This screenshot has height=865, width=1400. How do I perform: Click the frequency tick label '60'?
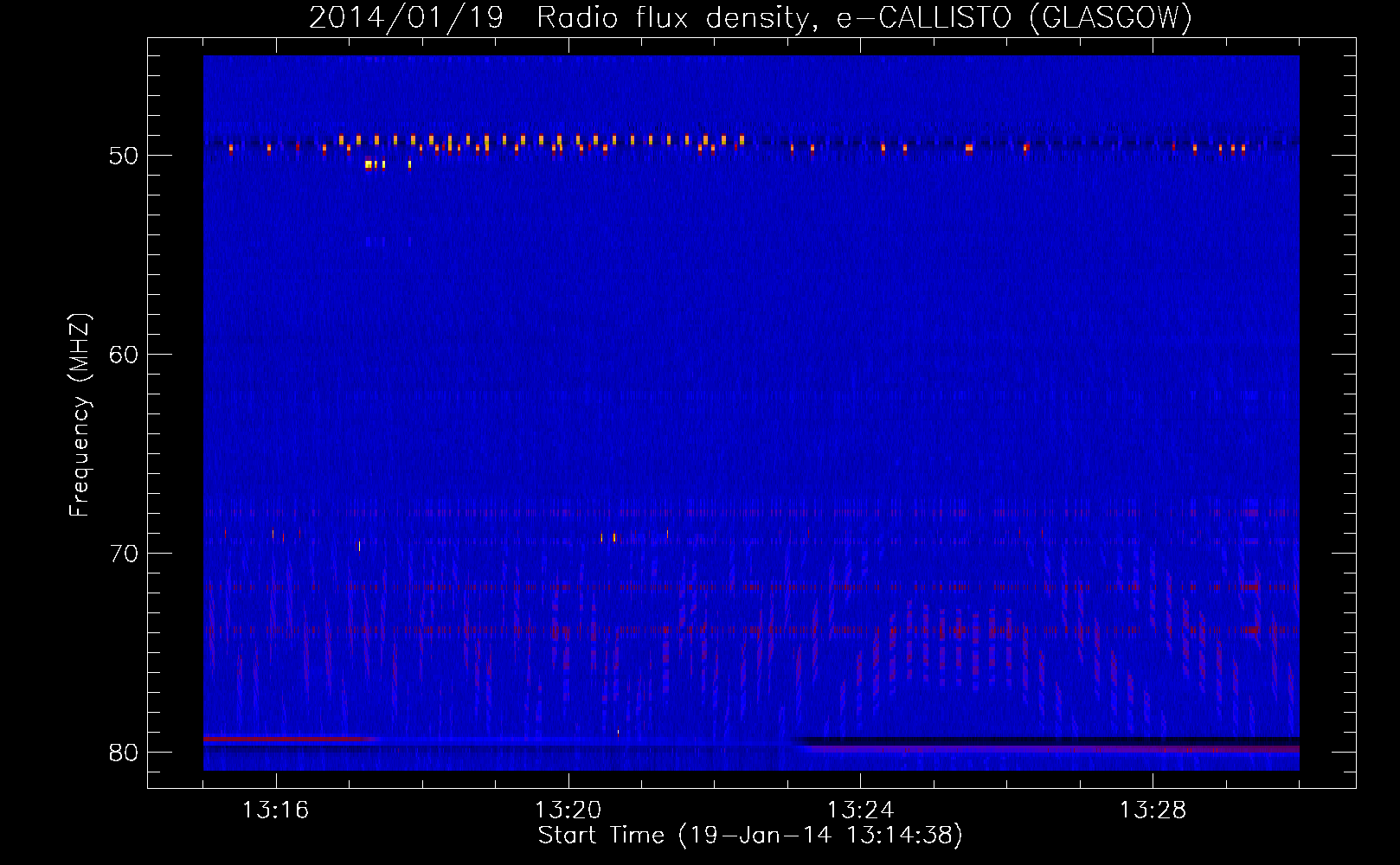(124, 355)
